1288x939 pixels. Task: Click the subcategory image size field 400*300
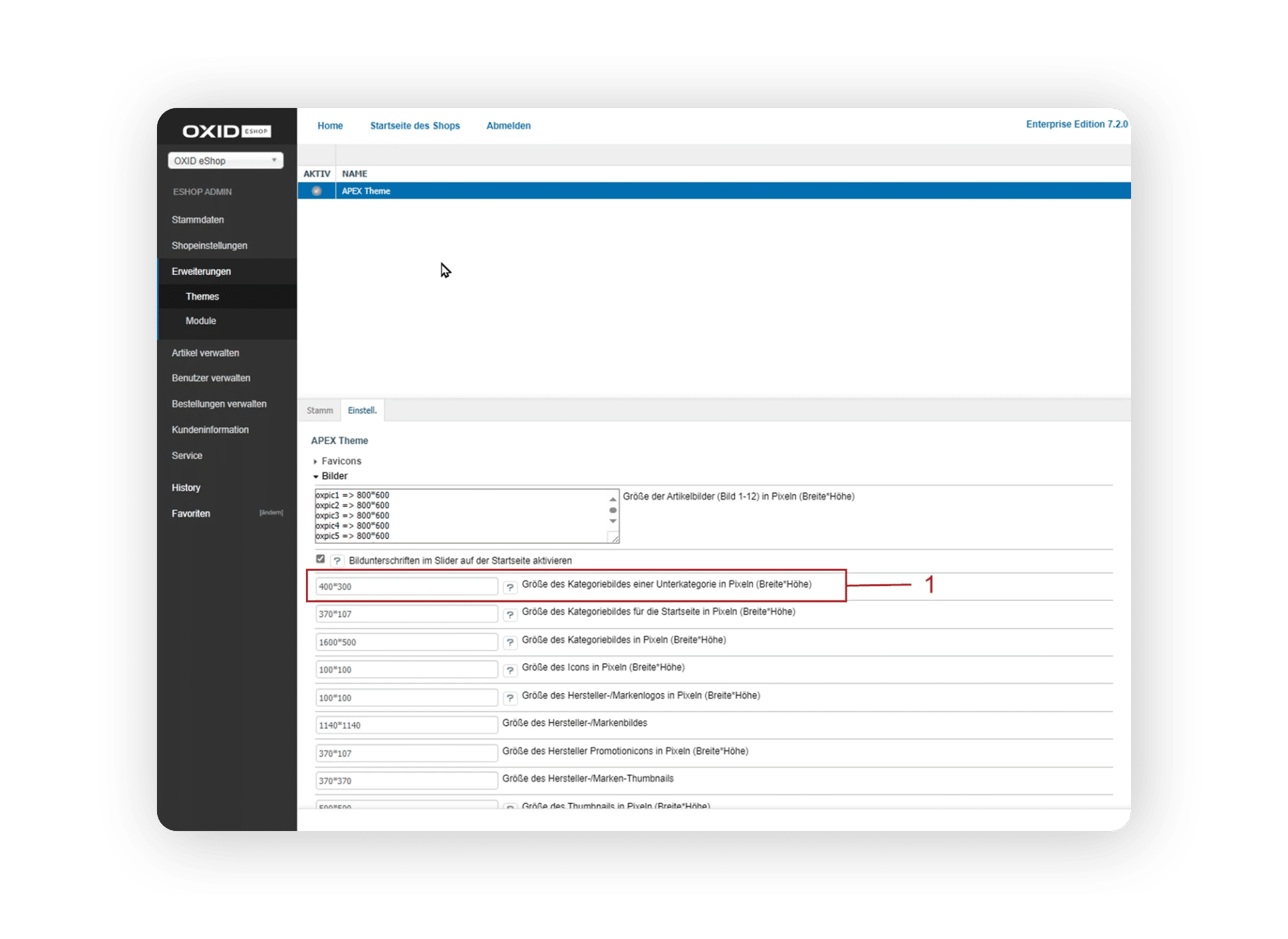pos(407,587)
